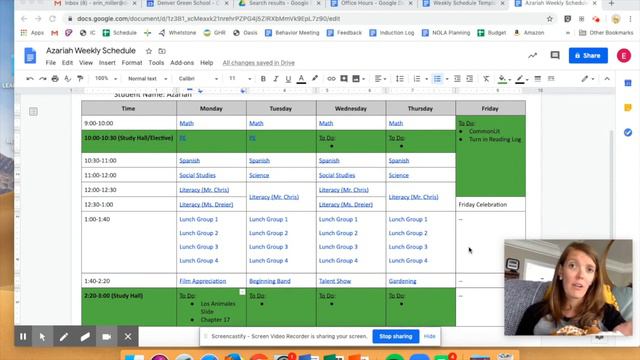Open the text alignment dropdown
The width and height of the screenshot is (640, 360).
pyautogui.click(x=380, y=79)
